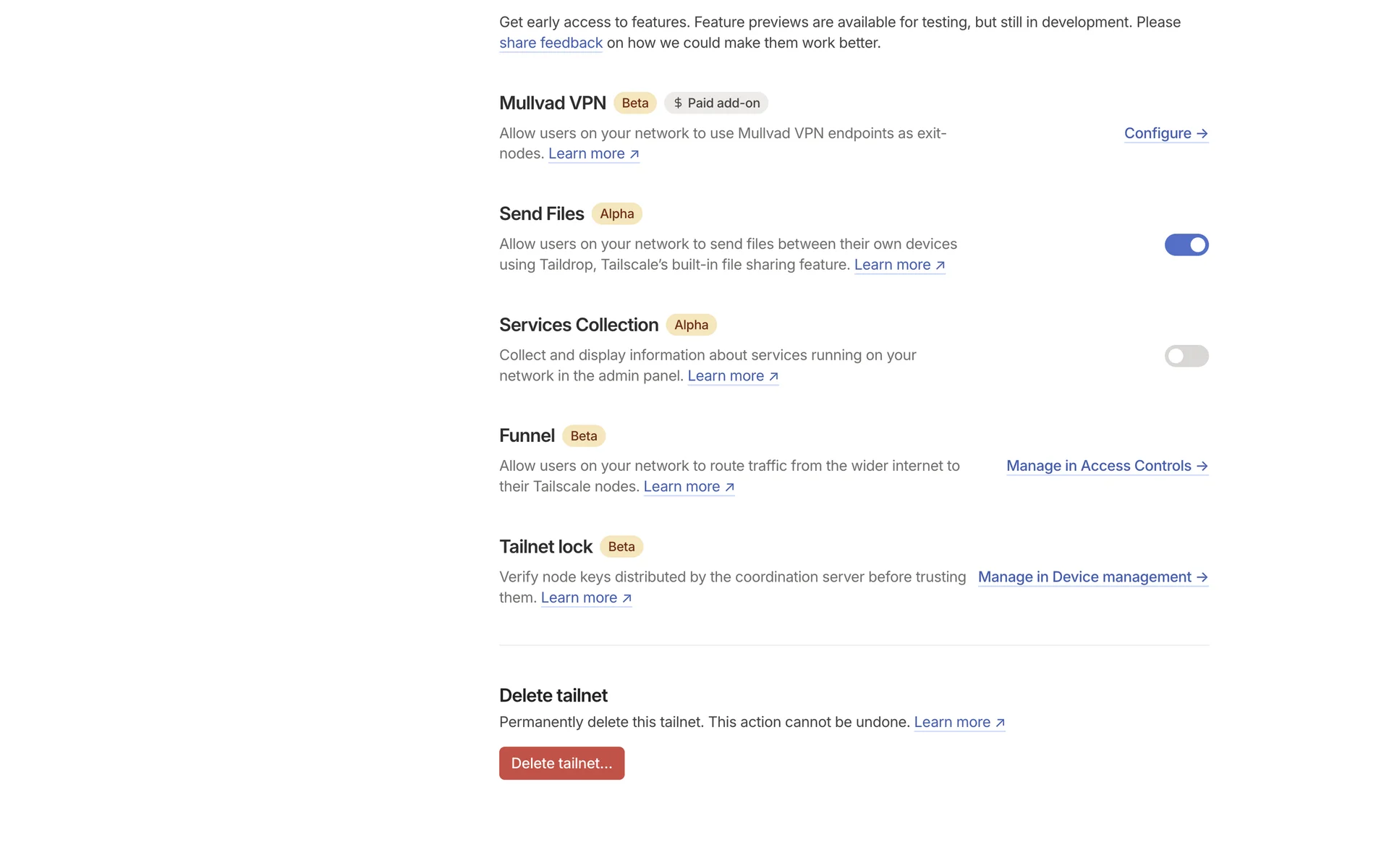Open Learn more under Tailnet lock

586,597
